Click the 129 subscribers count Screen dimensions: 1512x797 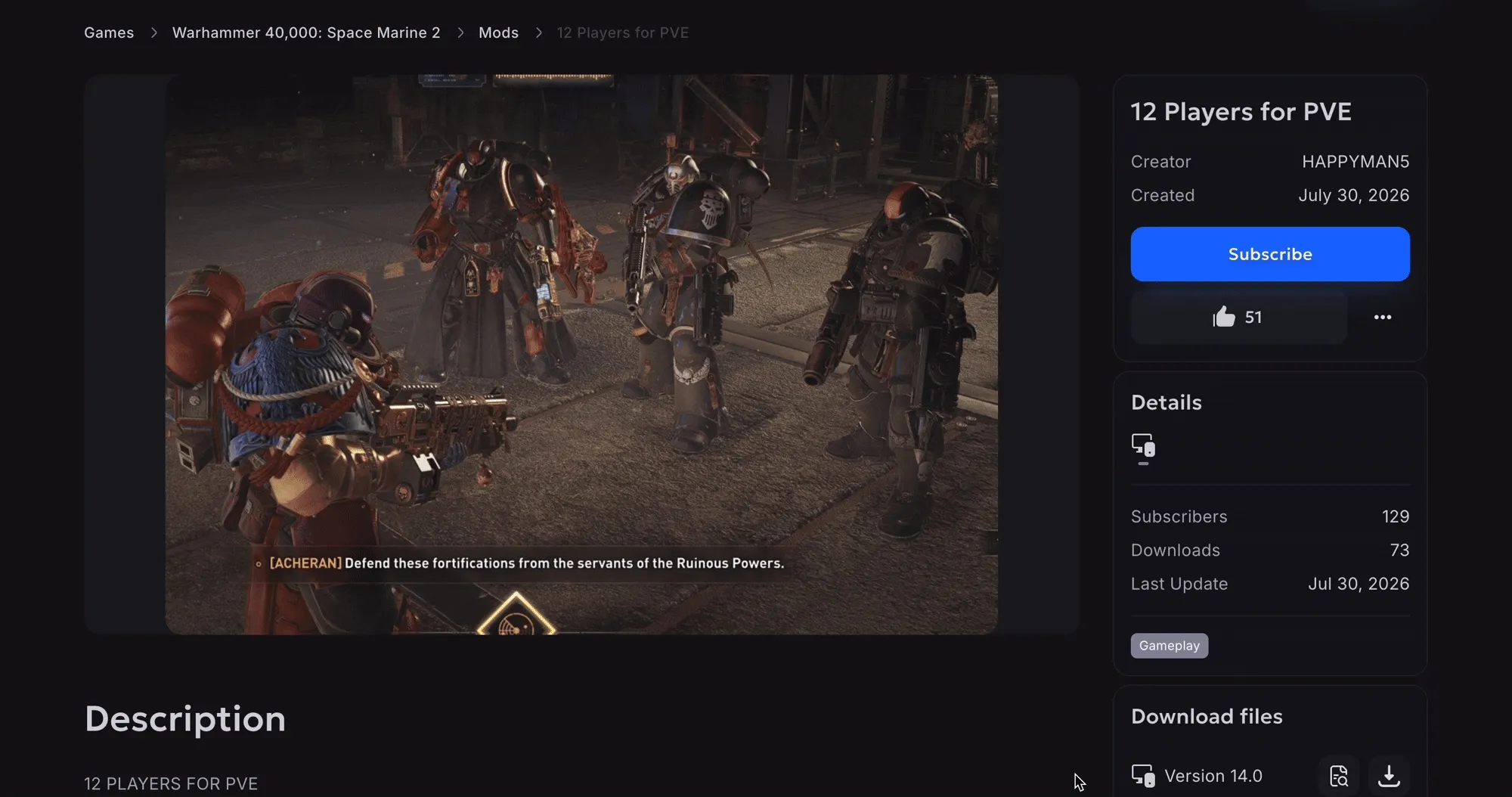point(1396,516)
